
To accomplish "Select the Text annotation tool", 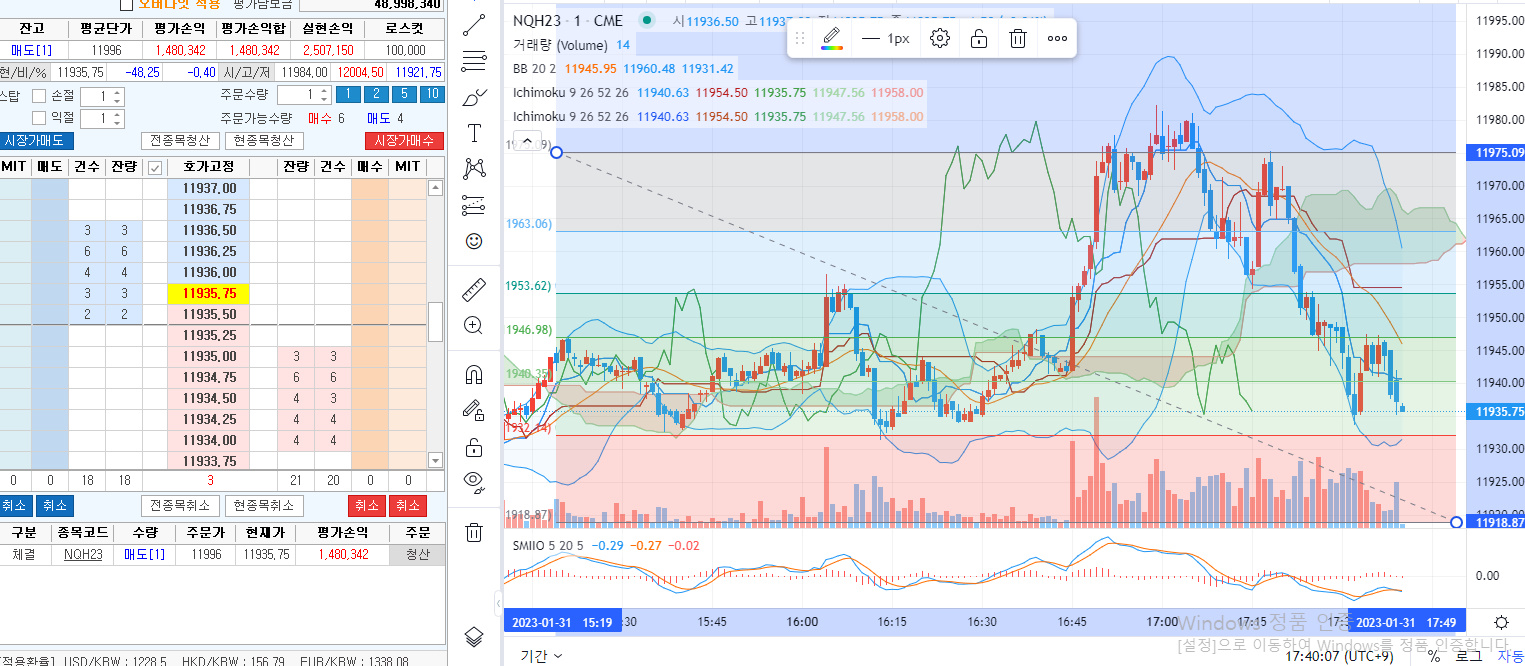I will coord(474,133).
